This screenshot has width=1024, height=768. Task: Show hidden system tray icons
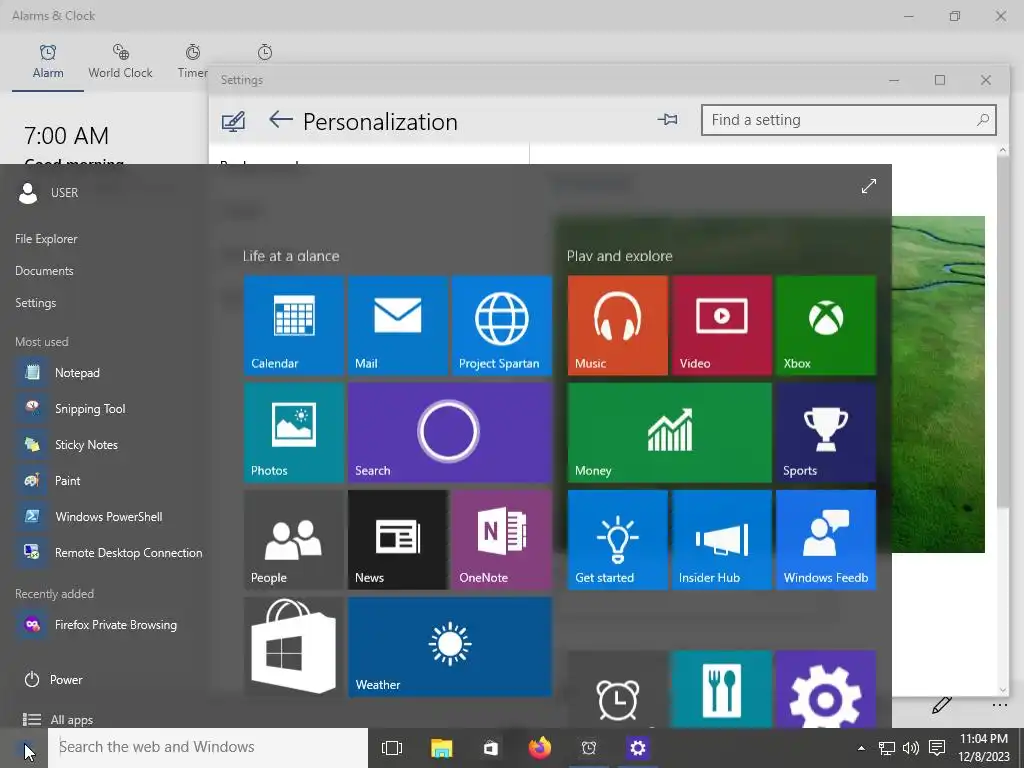[x=861, y=748]
